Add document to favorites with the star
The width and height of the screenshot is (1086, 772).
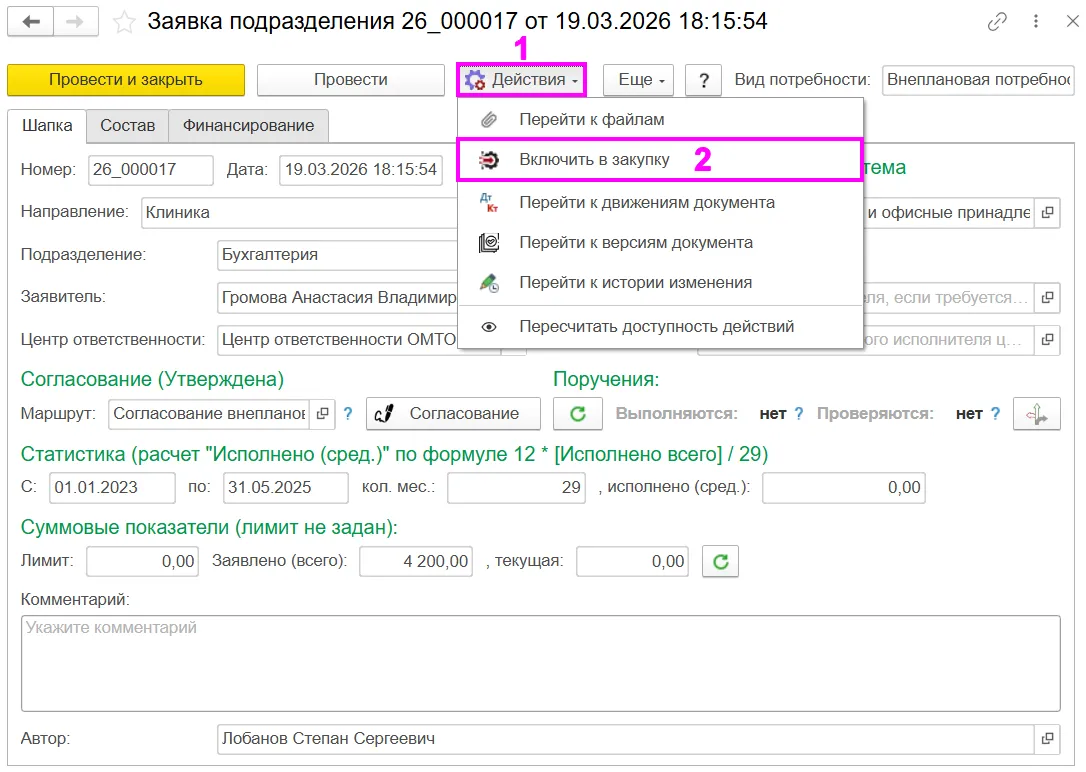coord(124,22)
